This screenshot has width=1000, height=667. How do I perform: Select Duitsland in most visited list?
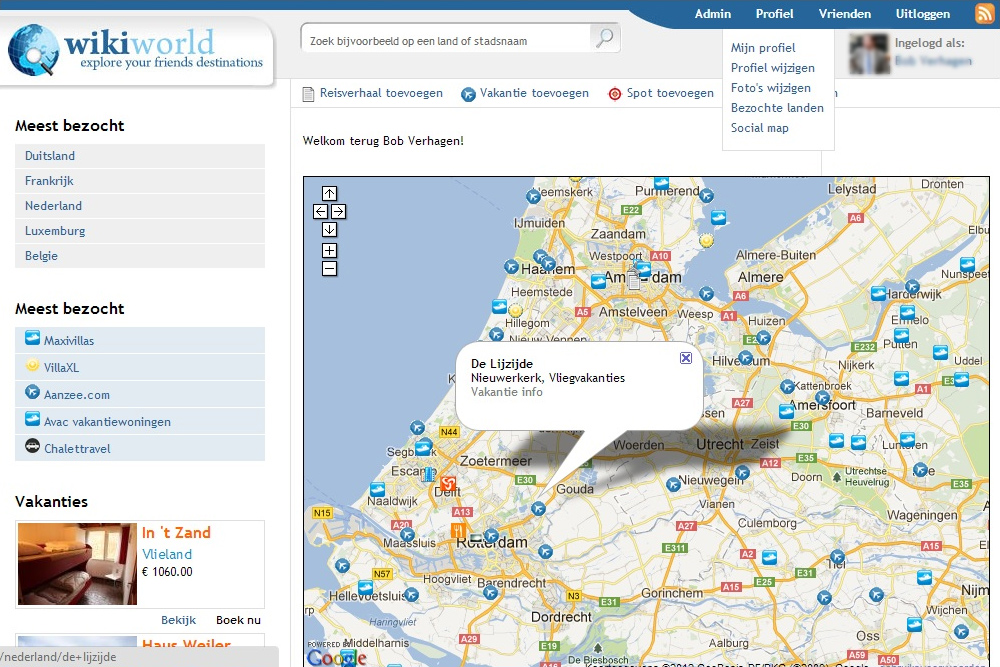[x=50, y=156]
